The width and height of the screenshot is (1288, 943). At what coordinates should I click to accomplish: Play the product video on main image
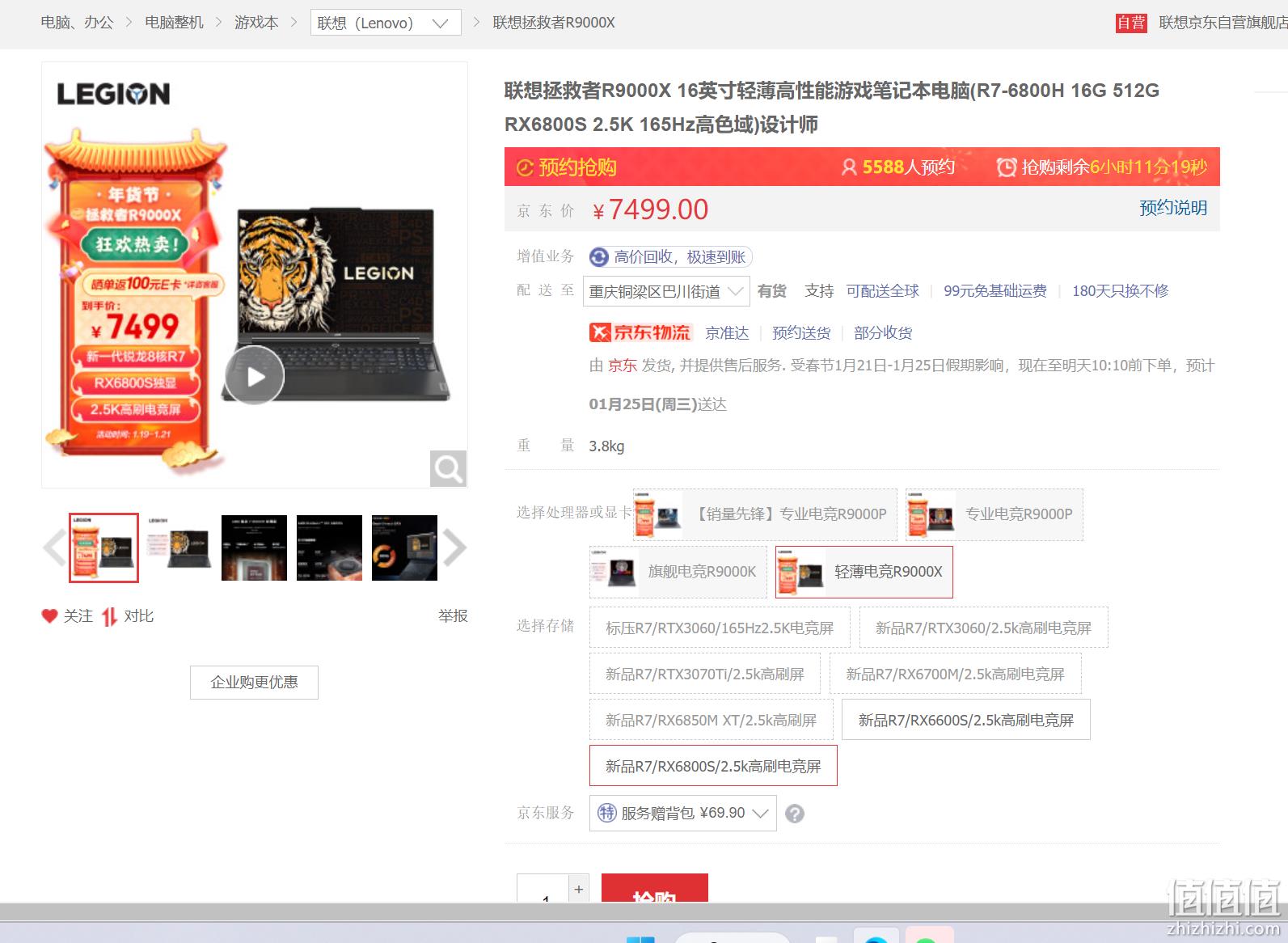255,376
